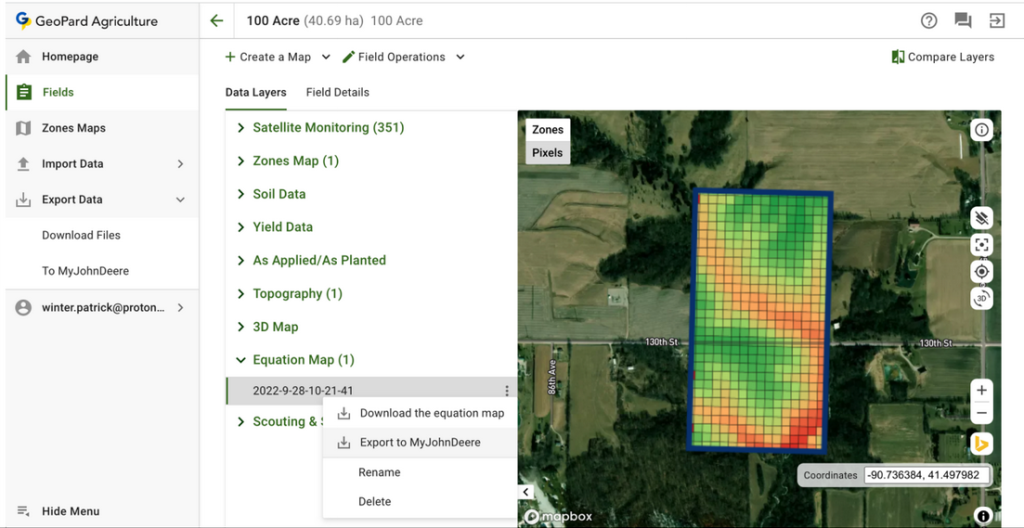Open three-dot menu for 2022-9-28-10-21-41 layer
Image resolution: width=1024 pixels, height=528 pixels.
pos(507,391)
